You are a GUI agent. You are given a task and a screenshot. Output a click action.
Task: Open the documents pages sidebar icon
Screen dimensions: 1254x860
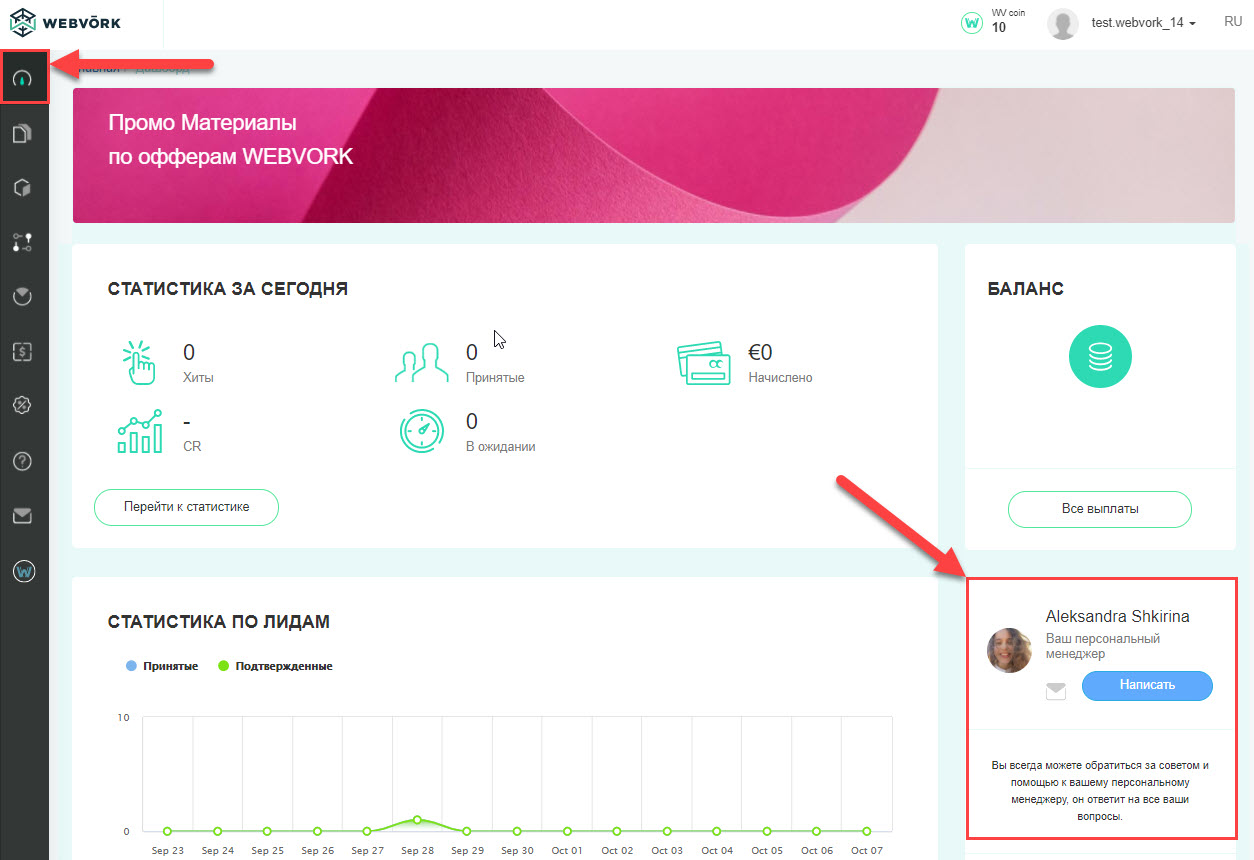tap(23, 133)
